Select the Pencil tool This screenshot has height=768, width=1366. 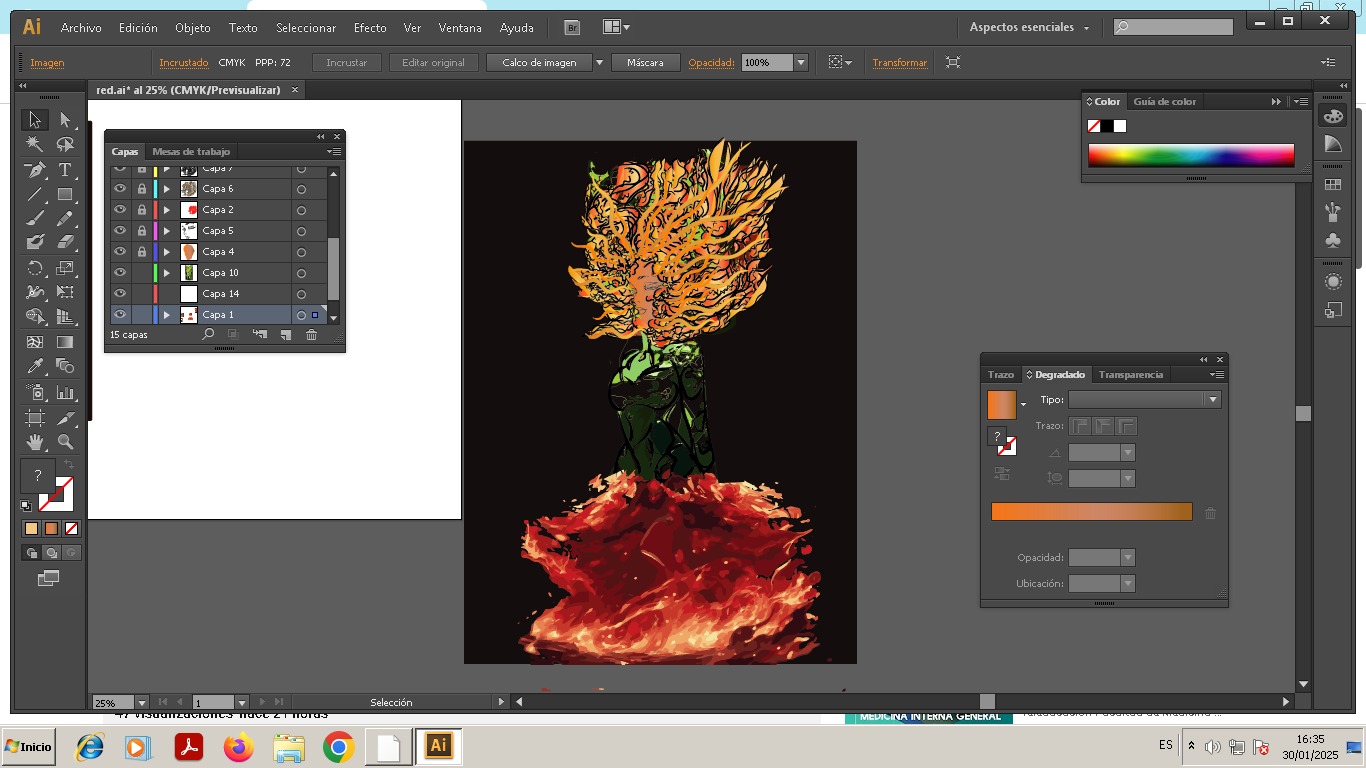66,218
